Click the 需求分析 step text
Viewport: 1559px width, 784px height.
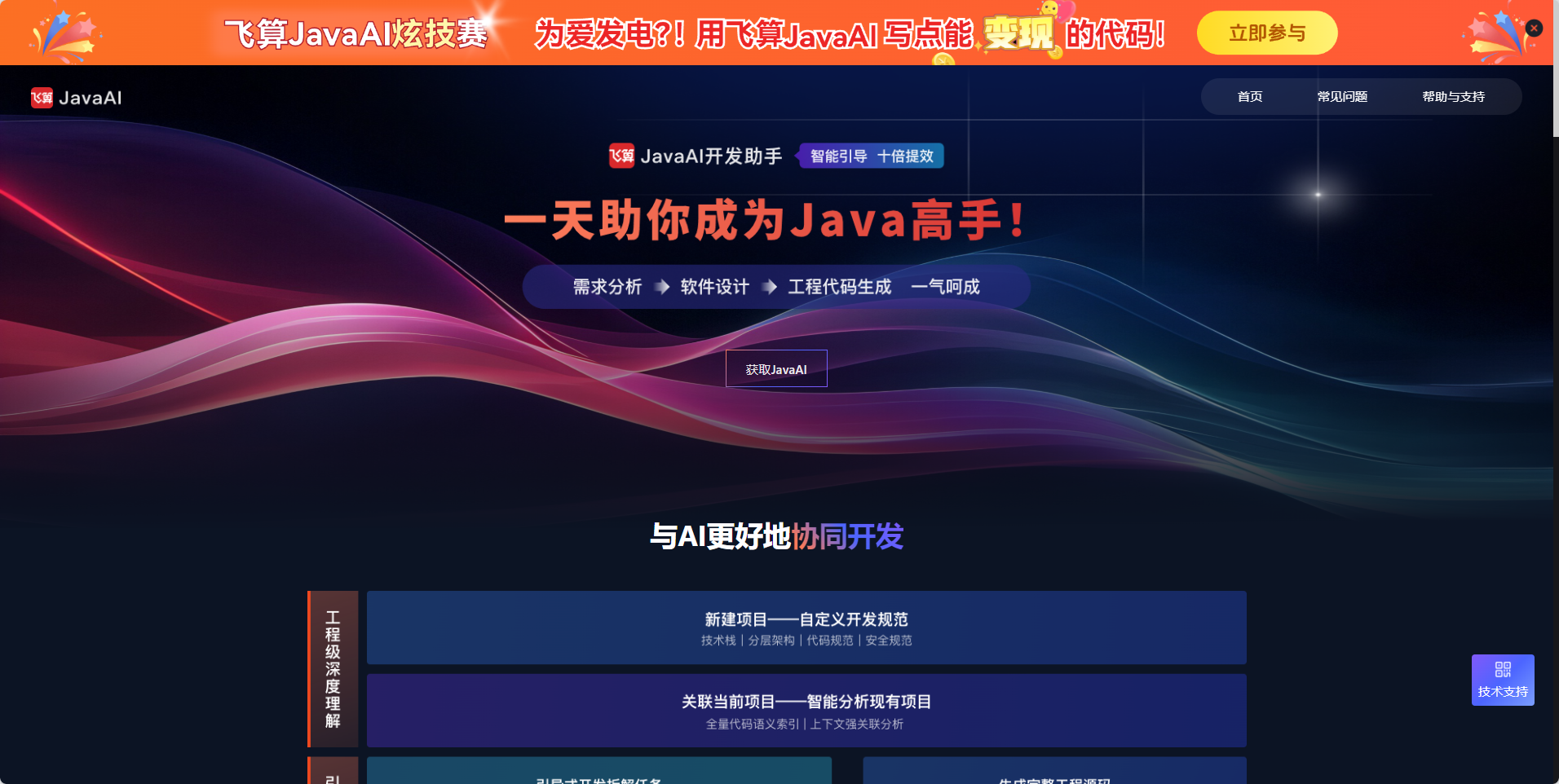click(x=607, y=287)
